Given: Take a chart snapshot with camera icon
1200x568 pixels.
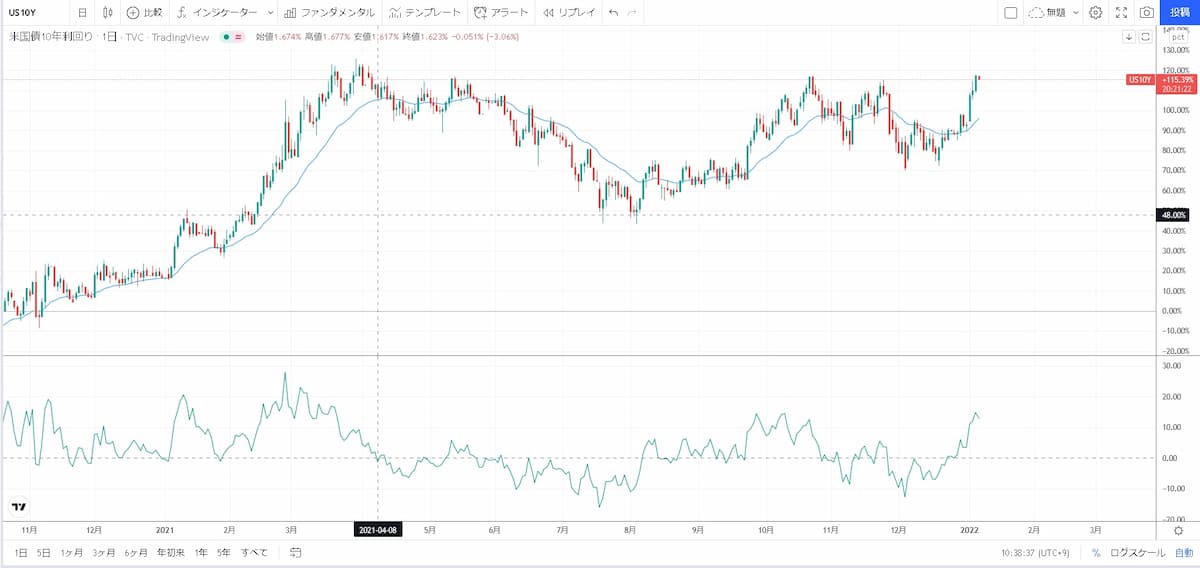Looking at the screenshot, I should (1147, 13).
